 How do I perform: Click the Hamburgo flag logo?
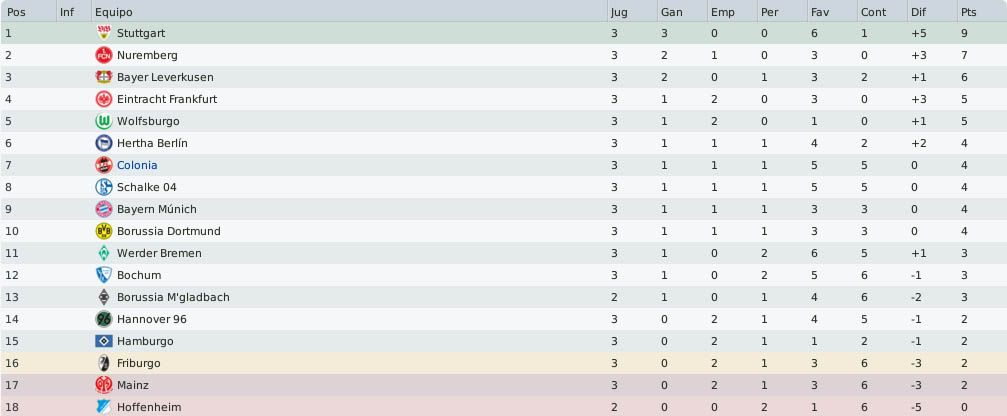point(103,341)
